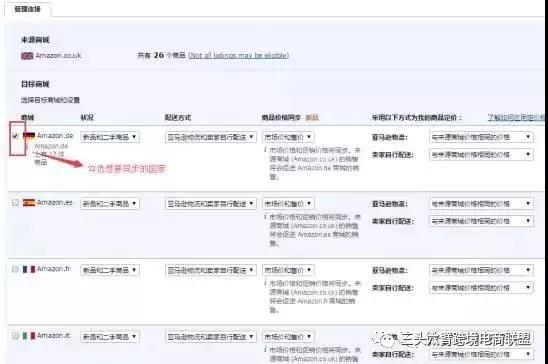548x364 pixels.
Task: Click the Spanish flag next to Amazon.es
Action: (x=29, y=202)
